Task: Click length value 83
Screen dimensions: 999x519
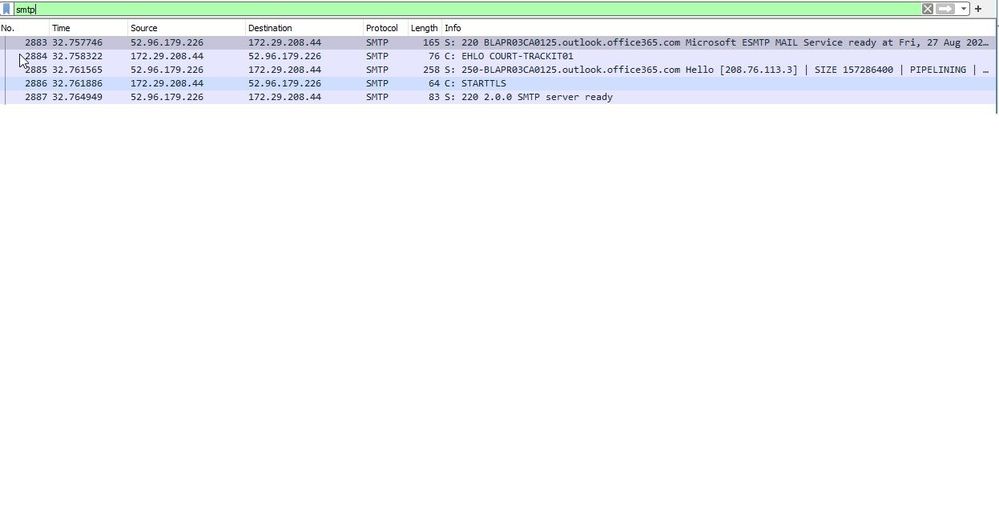Action: tap(434, 97)
